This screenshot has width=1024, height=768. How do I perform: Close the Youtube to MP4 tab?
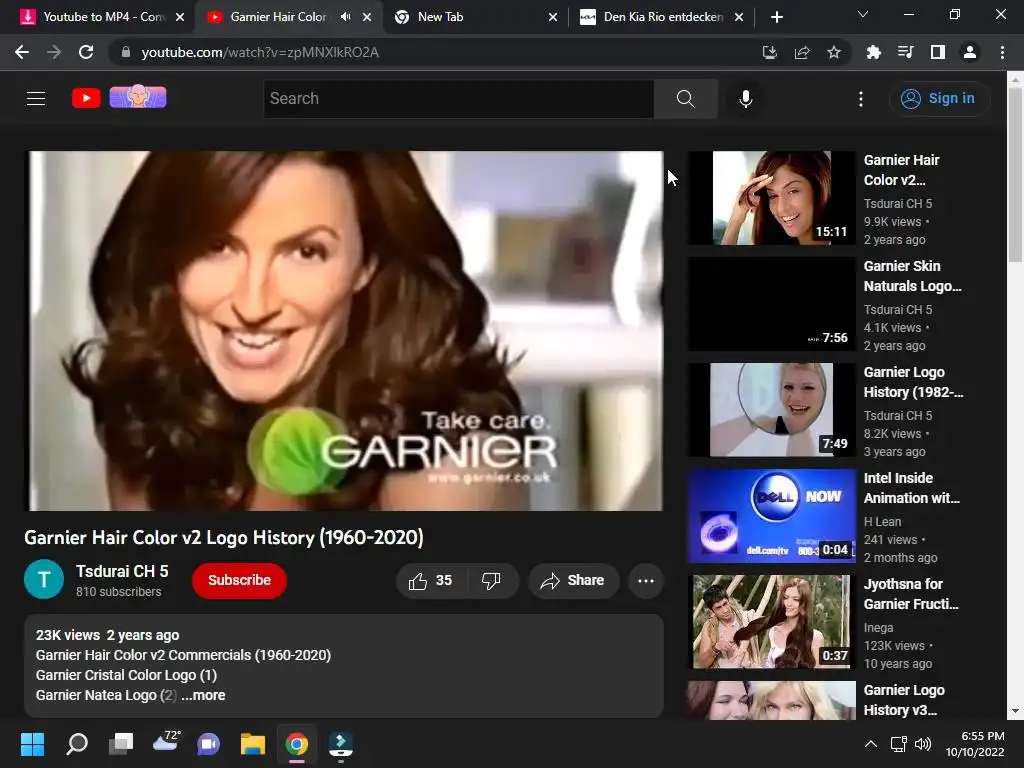[180, 17]
